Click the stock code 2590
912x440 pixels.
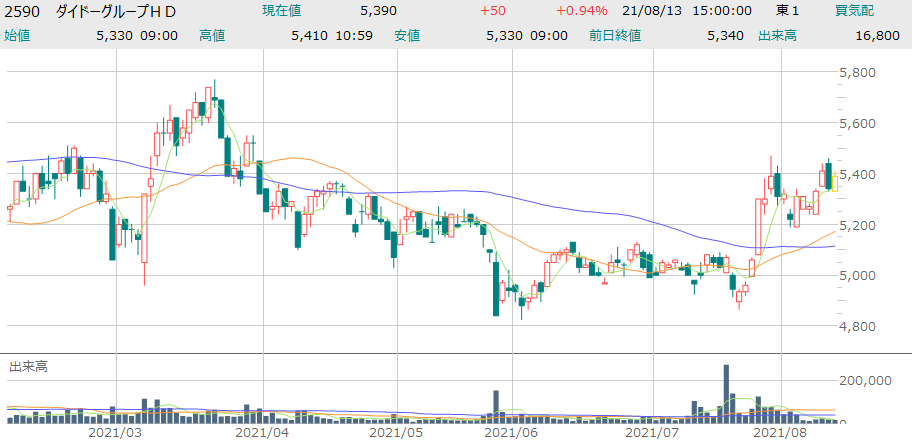[x=21, y=11]
